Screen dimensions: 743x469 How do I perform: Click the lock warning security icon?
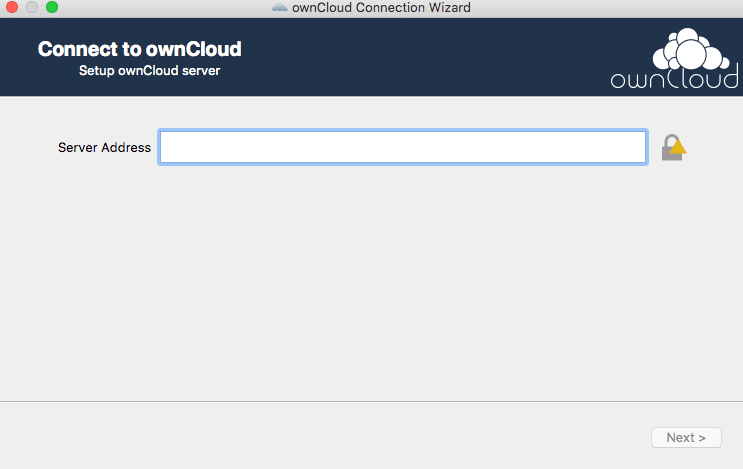pos(674,148)
